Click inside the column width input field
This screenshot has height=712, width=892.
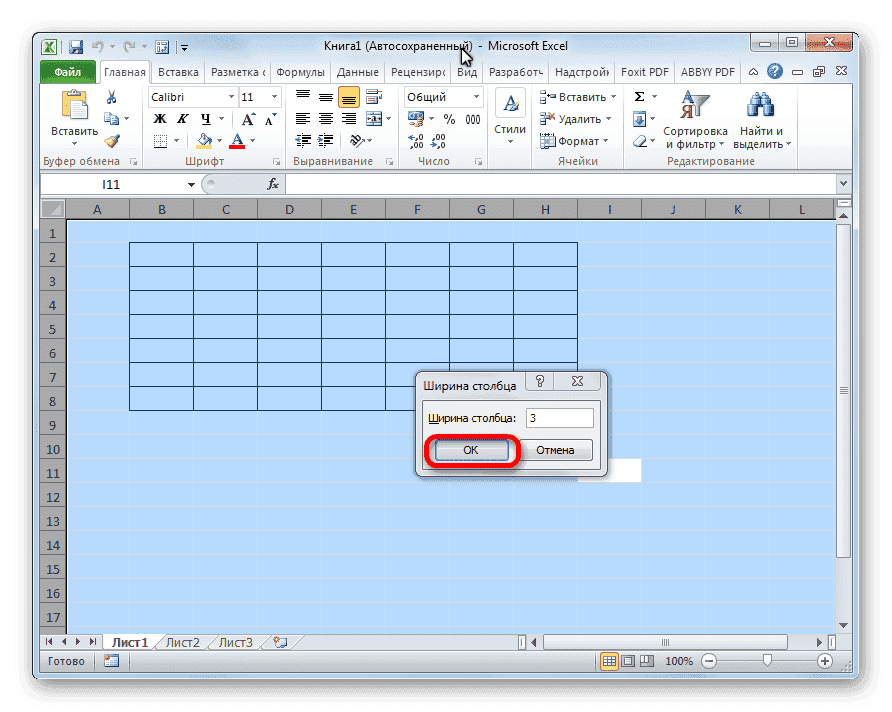coord(558,417)
